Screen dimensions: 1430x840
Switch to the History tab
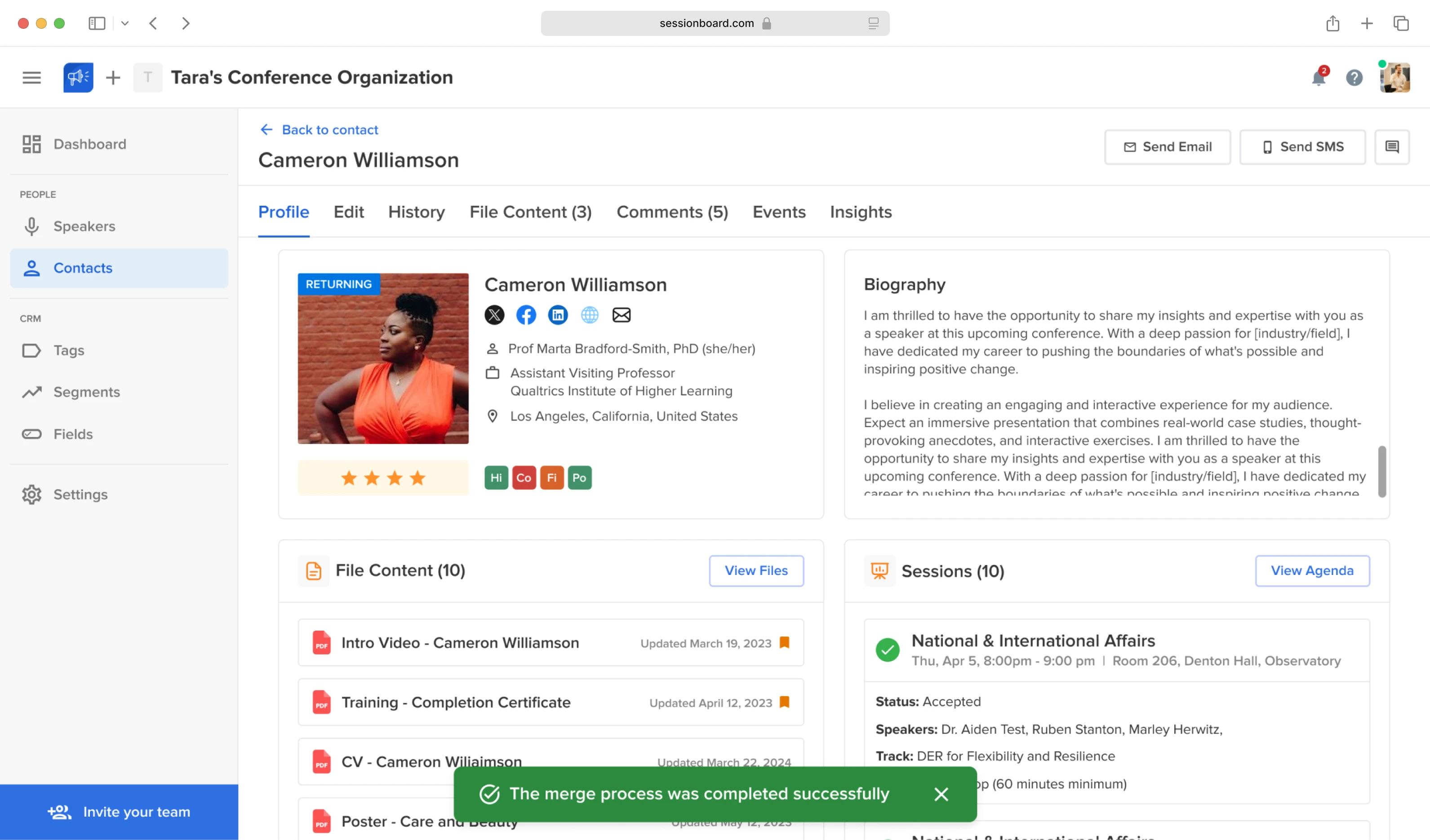pos(417,212)
